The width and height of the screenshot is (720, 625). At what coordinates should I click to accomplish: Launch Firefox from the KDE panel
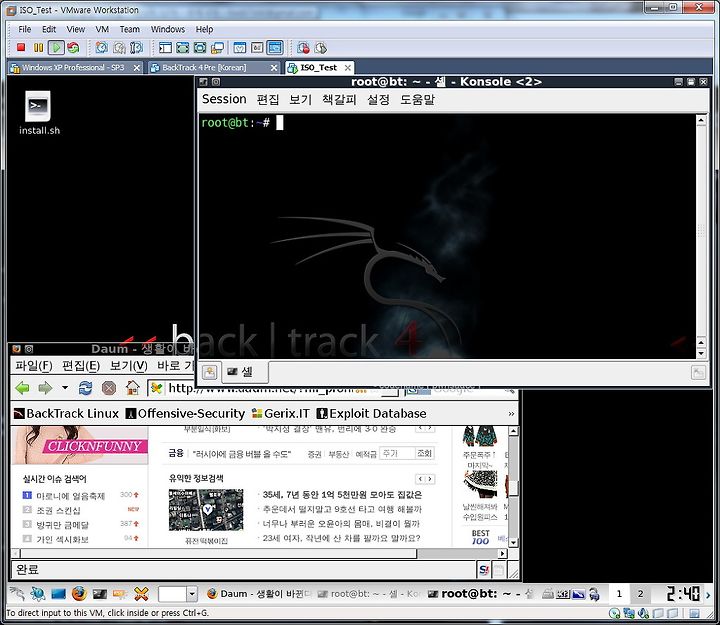(79, 593)
